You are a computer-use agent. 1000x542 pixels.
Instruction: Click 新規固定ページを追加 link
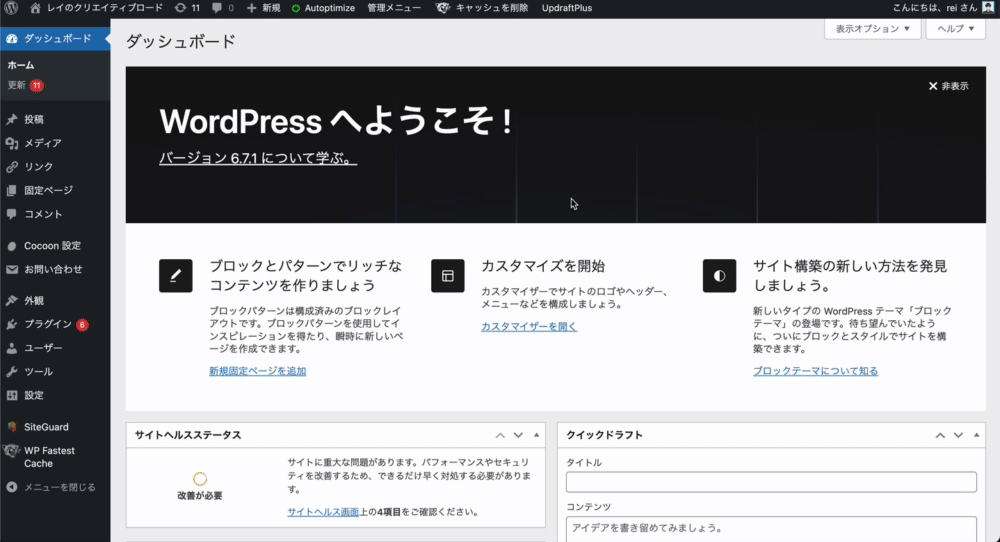click(258, 370)
